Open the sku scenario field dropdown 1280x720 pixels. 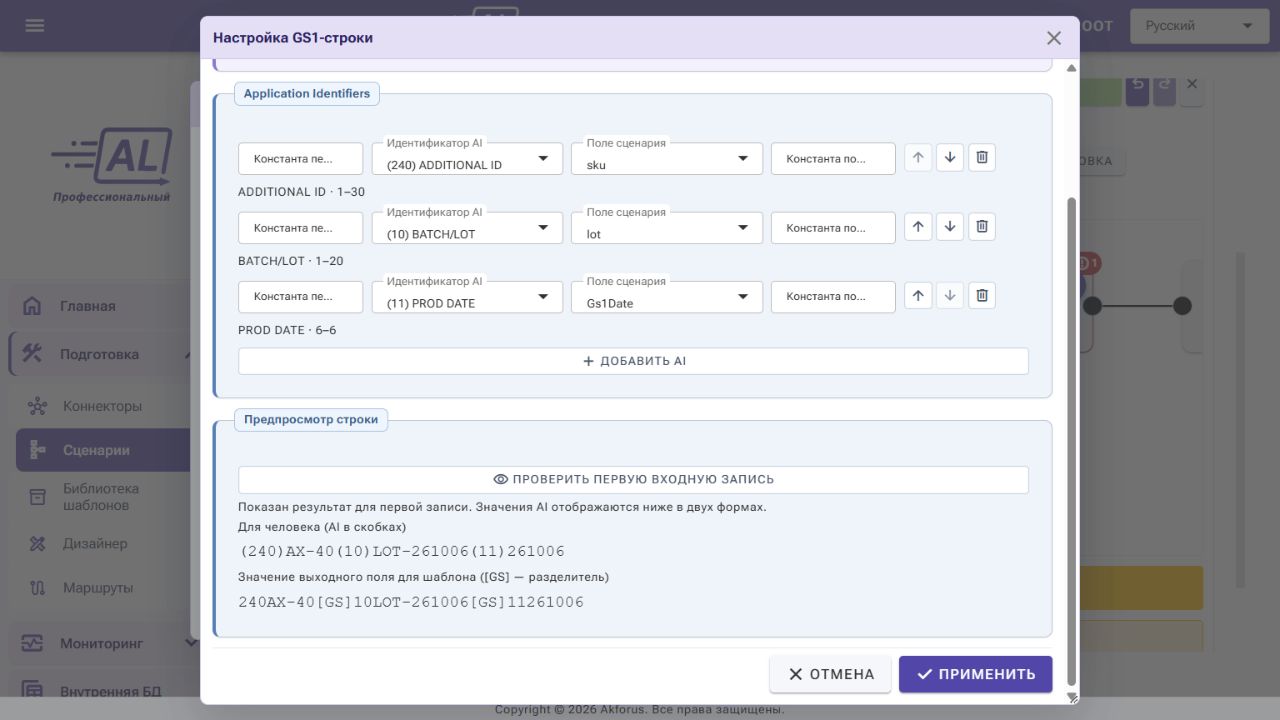click(667, 159)
